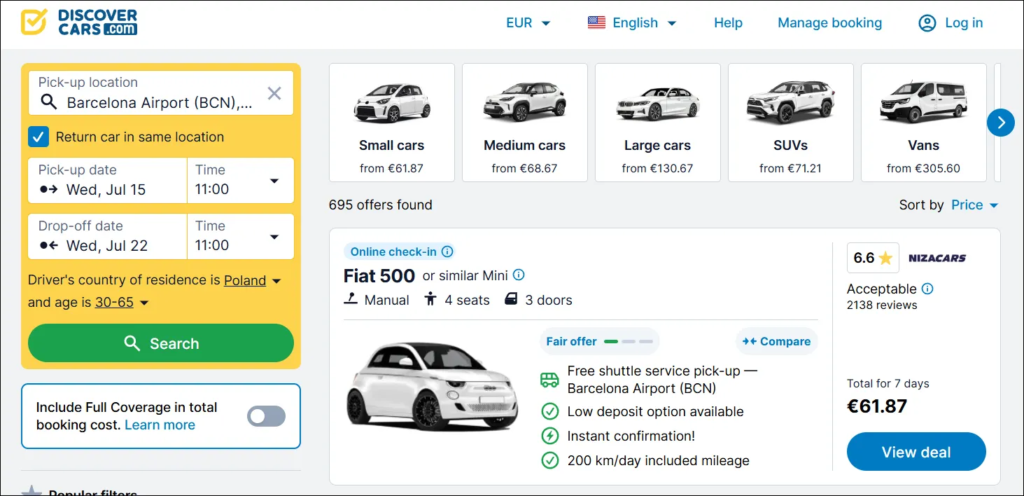This screenshot has width=1024, height=496.
Task: Click the '695 offers found' text
Action: coord(381,205)
